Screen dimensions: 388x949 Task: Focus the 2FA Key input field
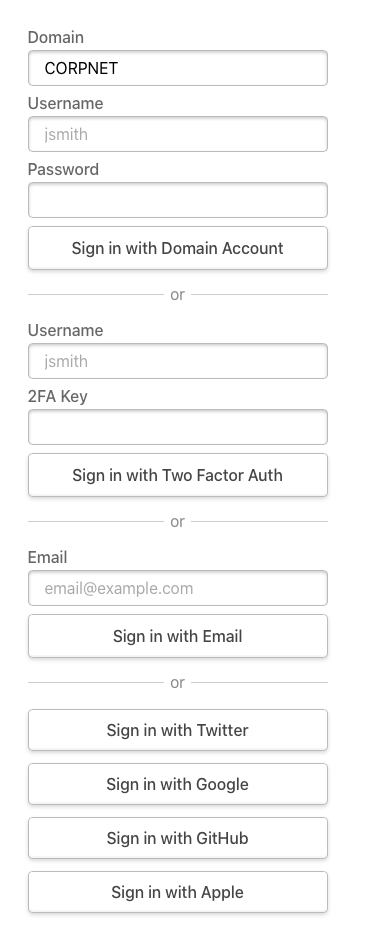177,427
